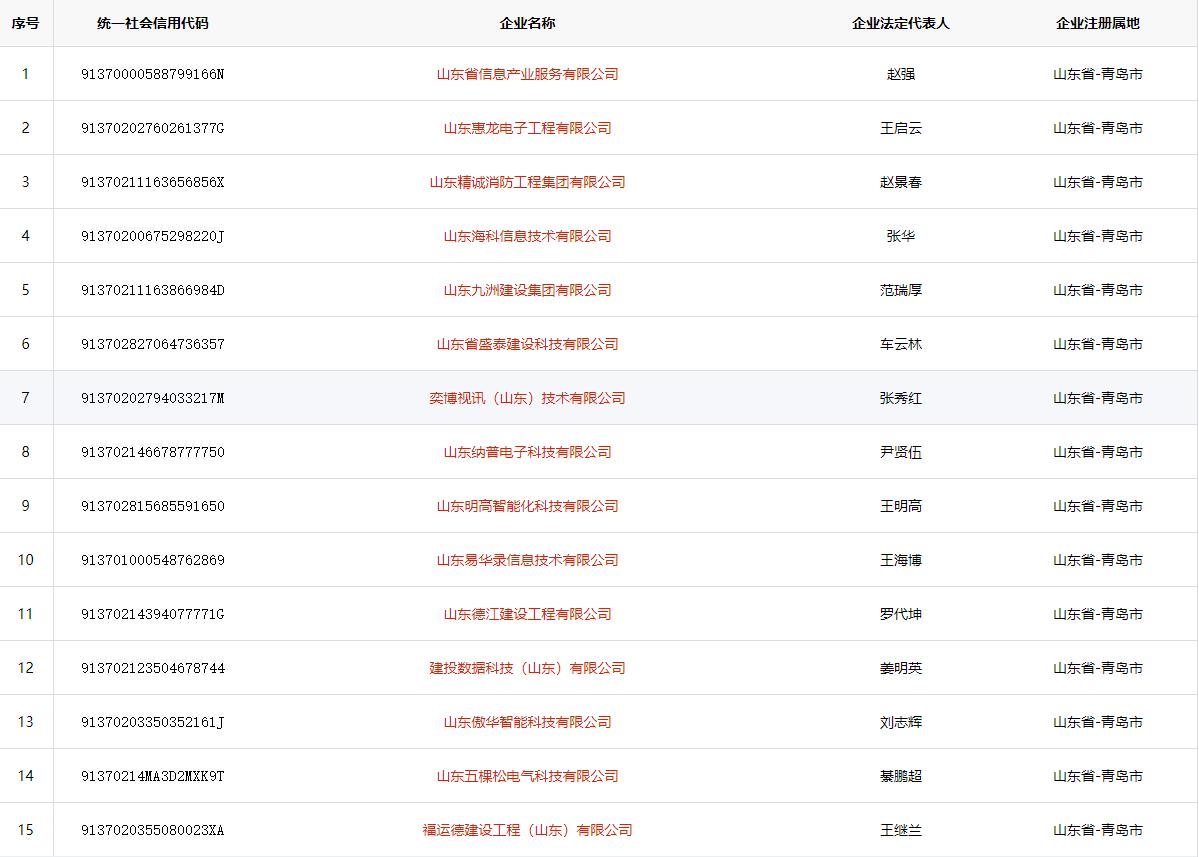Screen dimensions: 1199x857
Task: Select 山东九洲建设集团有限公司 link
Action: (527, 290)
